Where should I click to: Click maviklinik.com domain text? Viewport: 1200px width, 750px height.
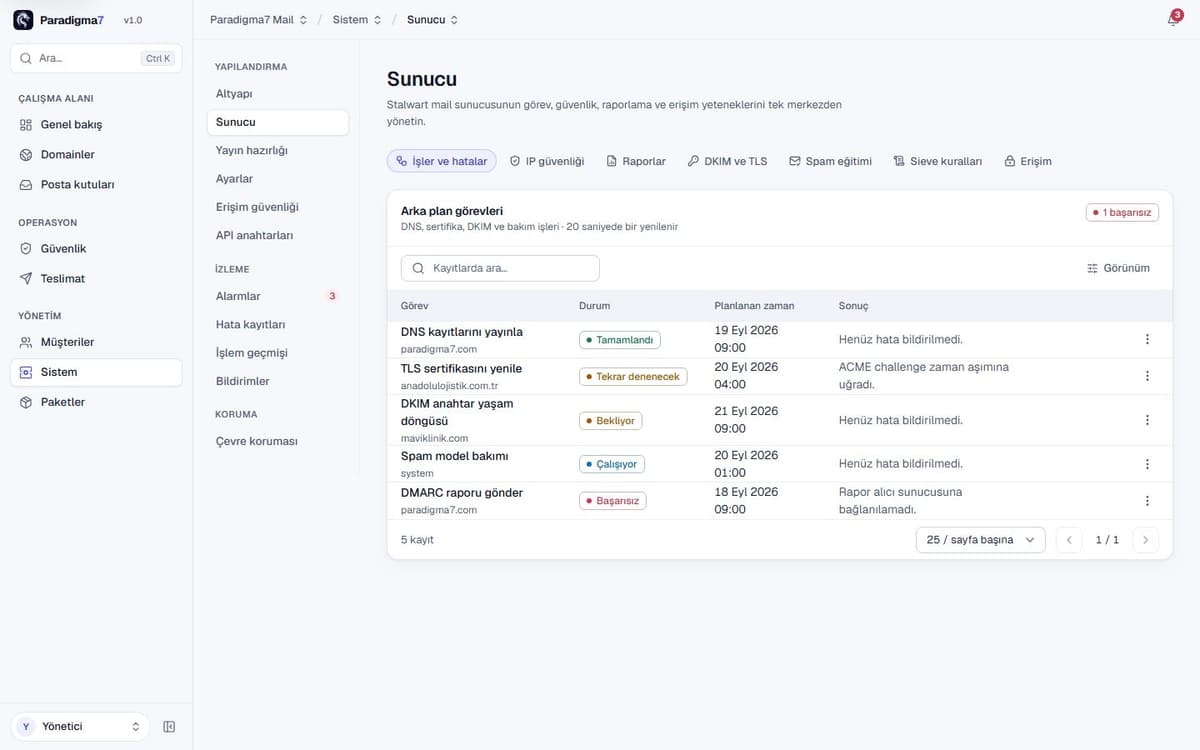[x=434, y=438]
